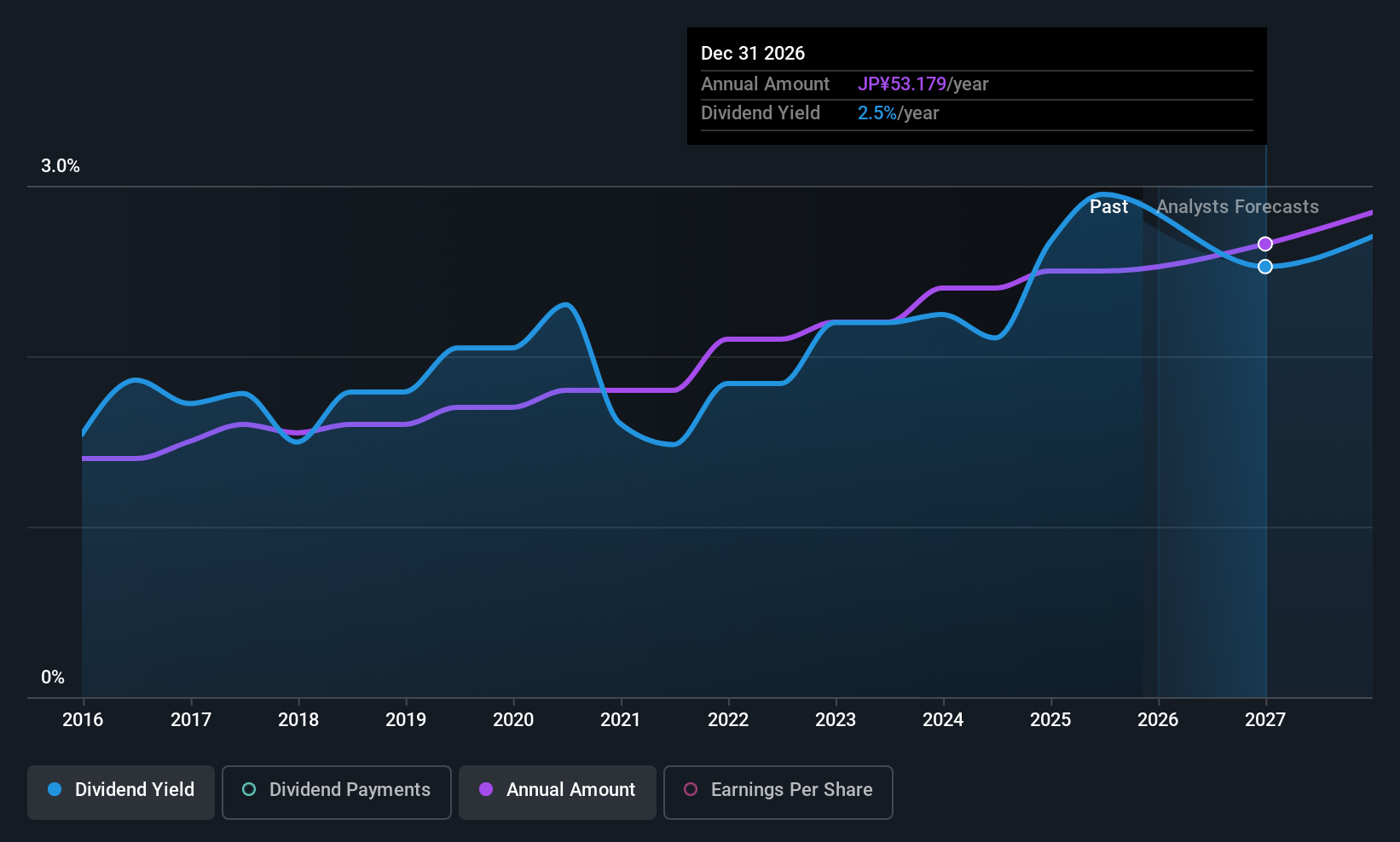This screenshot has width=1400, height=842.
Task: Select the blue Dividend Yield marker at 2027
Action: (1265, 267)
